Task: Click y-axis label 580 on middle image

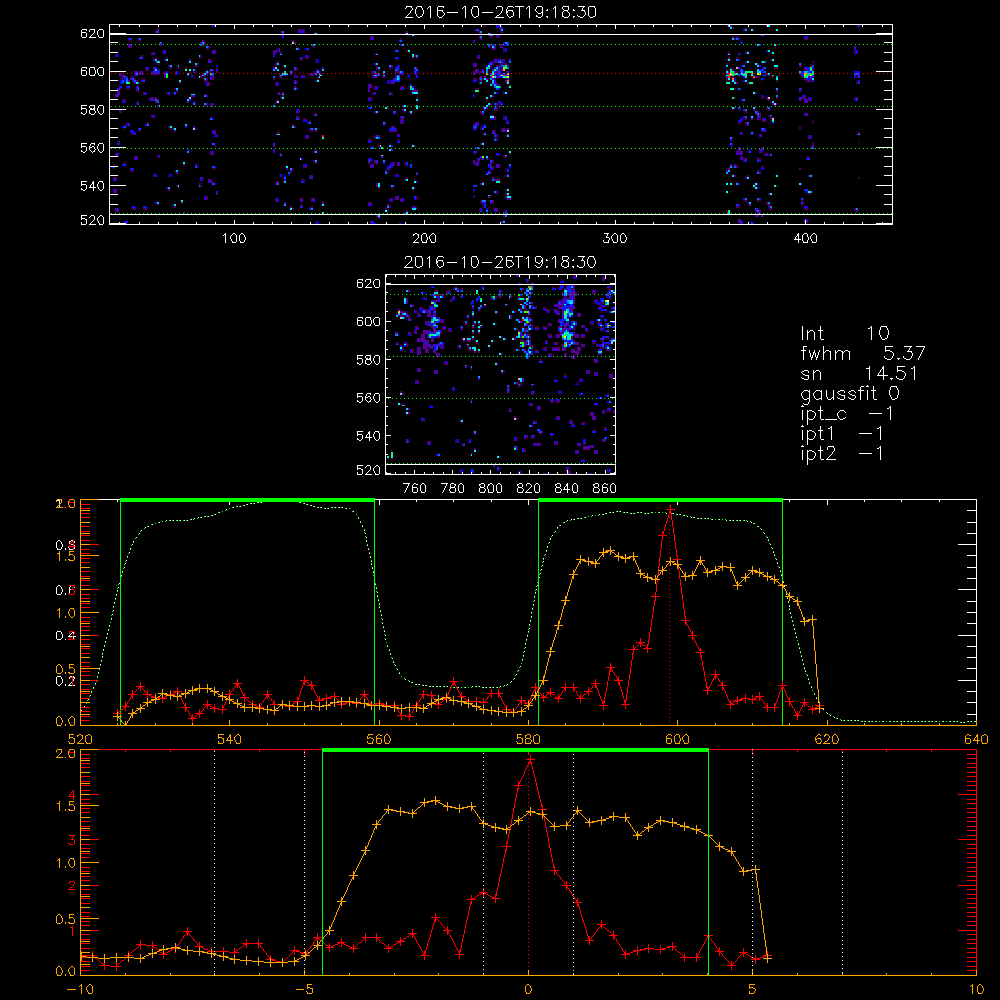Action: coord(369,360)
